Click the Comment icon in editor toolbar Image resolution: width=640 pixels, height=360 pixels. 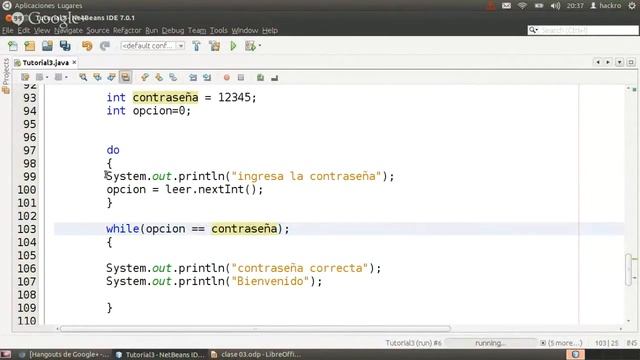260,77
